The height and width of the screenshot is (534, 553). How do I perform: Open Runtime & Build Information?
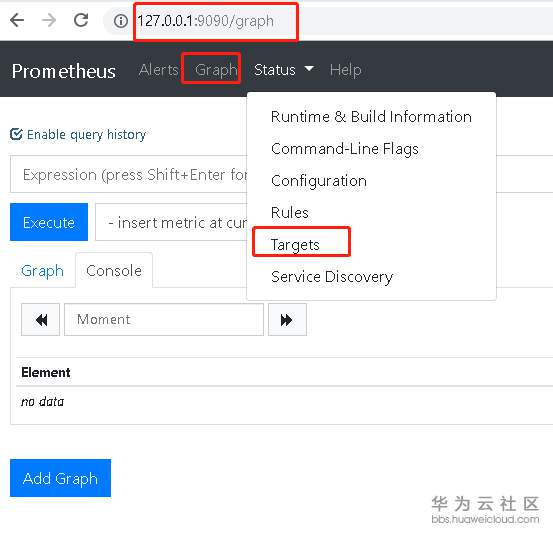pyautogui.click(x=371, y=117)
